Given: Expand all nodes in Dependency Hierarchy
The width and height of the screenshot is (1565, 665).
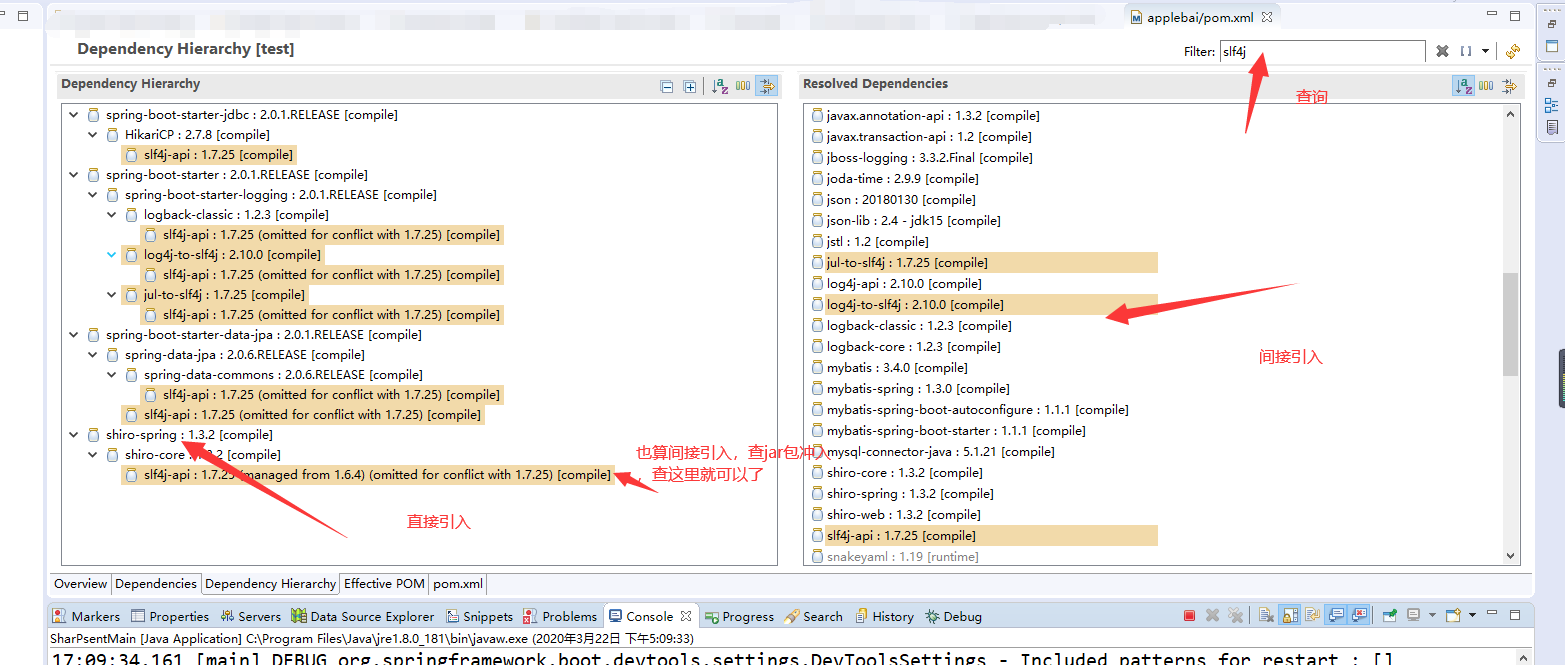Looking at the screenshot, I should [689, 87].
